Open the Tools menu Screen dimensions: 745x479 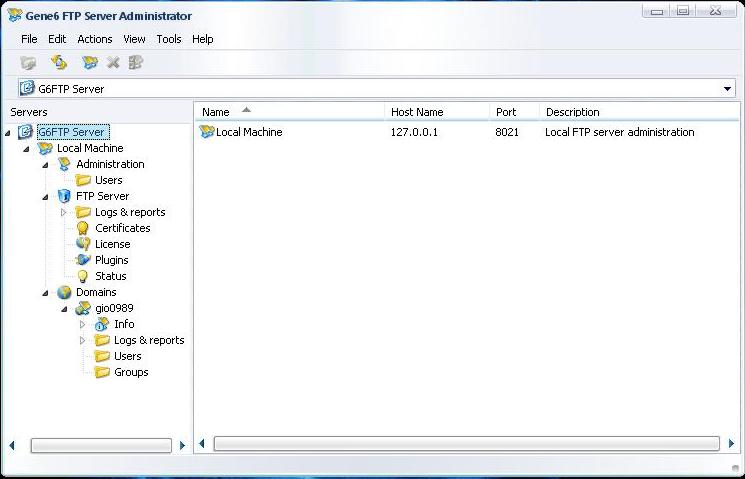169,39
